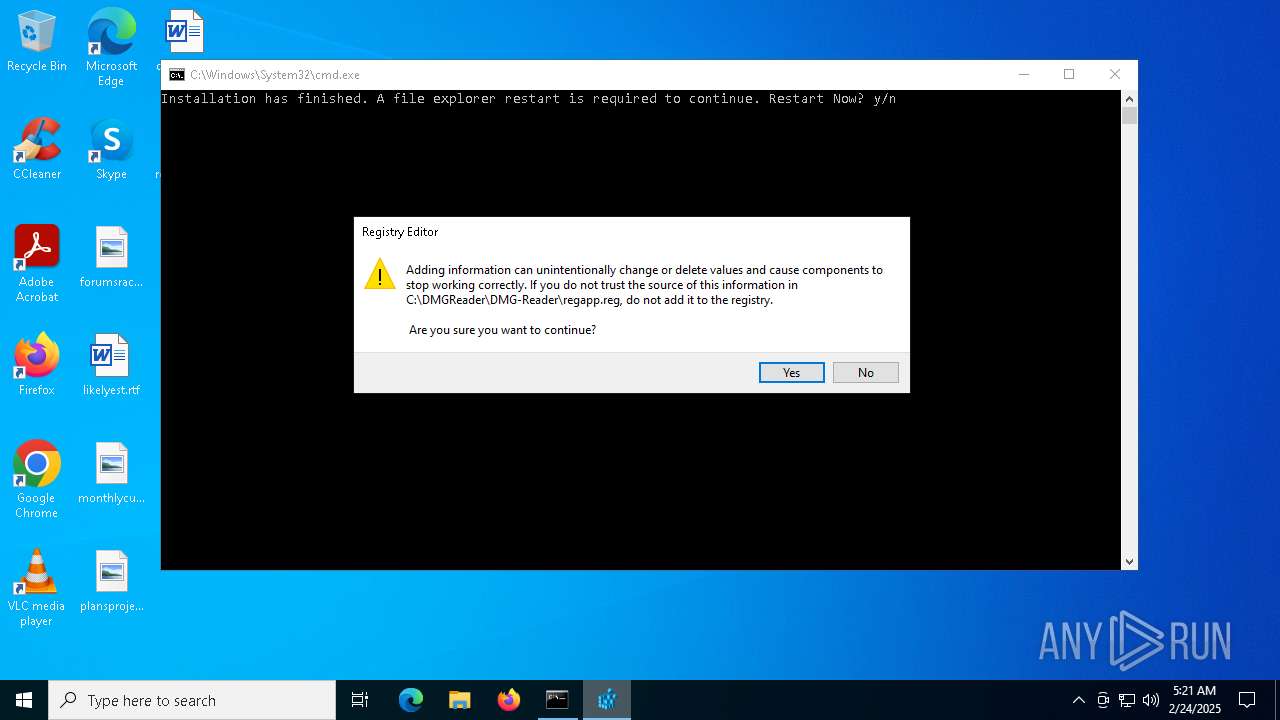Click taskbar search box
1280x720 pixels.
pyautogui.click(x=192, y=700)
